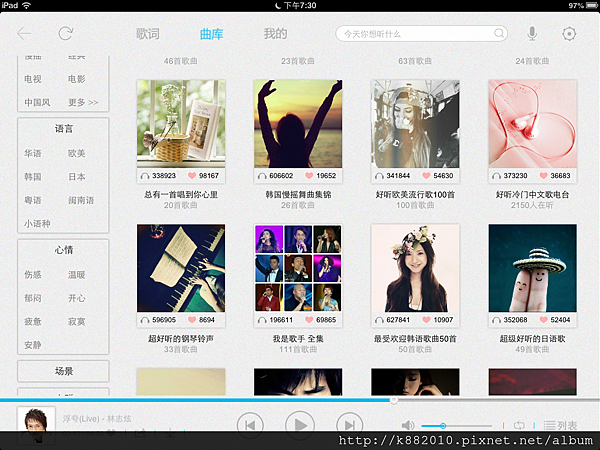Adjust the volume slider knob

(x=443, y=426)
